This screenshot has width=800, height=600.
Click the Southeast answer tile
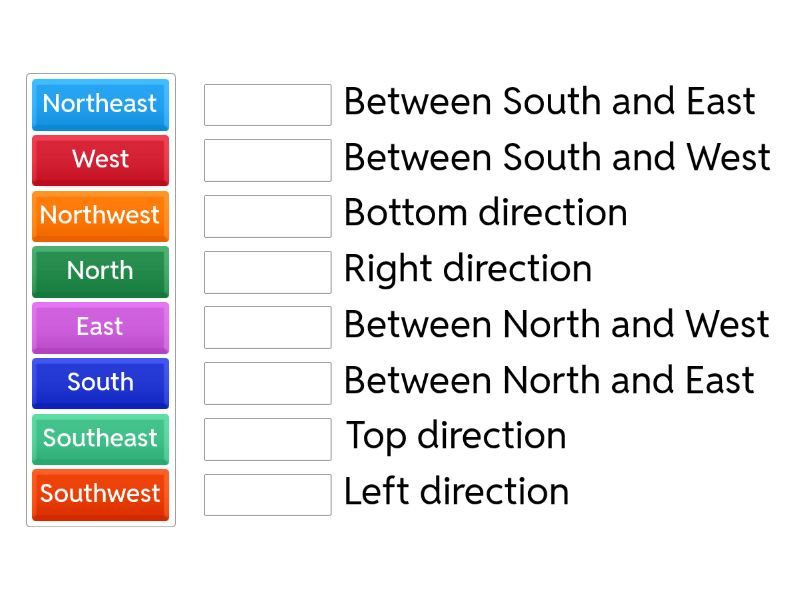pyautogui.click(x=100, y=439)
